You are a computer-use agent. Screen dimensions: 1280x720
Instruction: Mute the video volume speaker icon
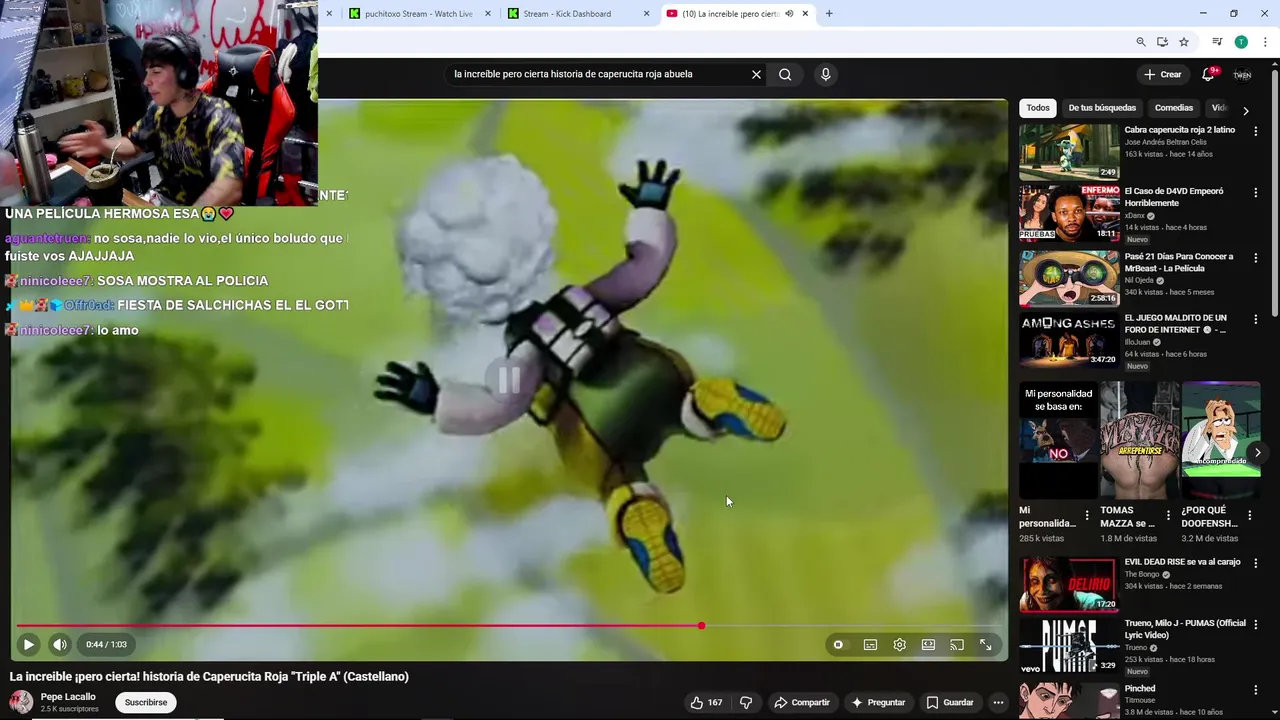tap(60, 645)
